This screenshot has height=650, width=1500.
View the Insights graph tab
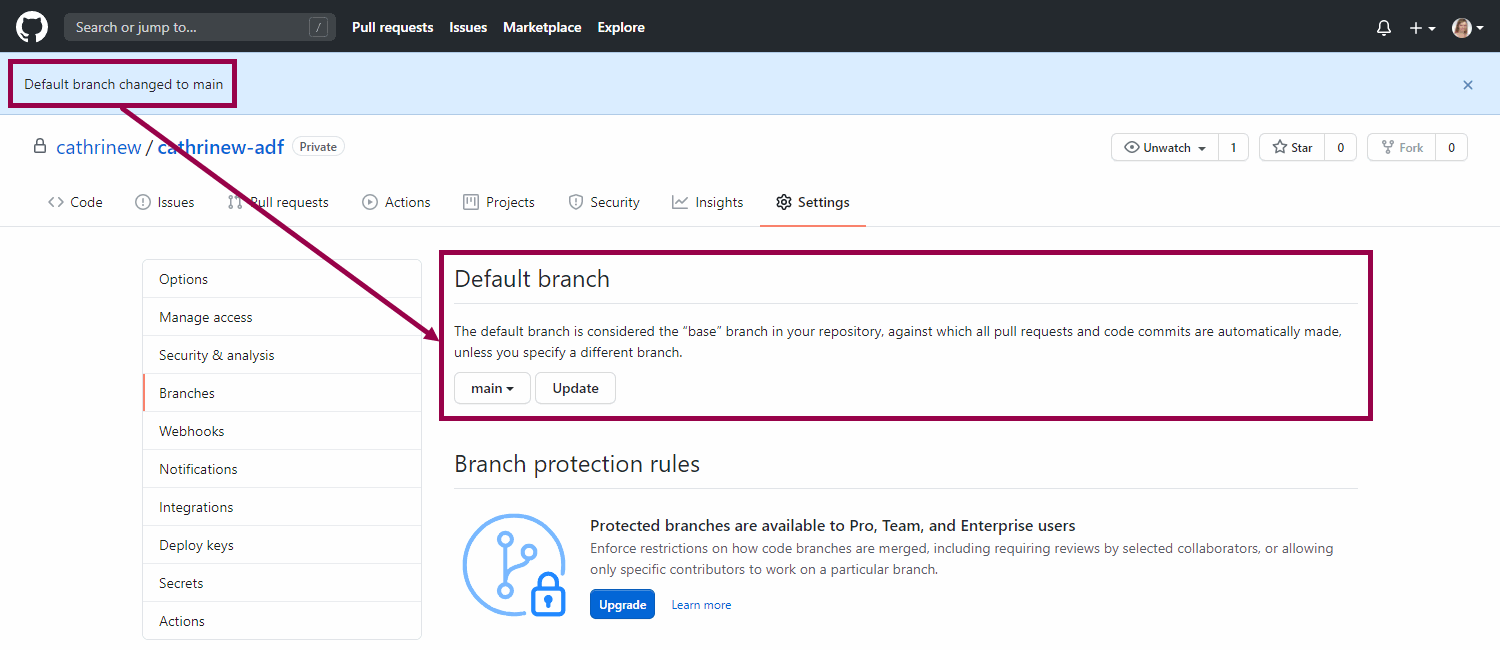708,202
